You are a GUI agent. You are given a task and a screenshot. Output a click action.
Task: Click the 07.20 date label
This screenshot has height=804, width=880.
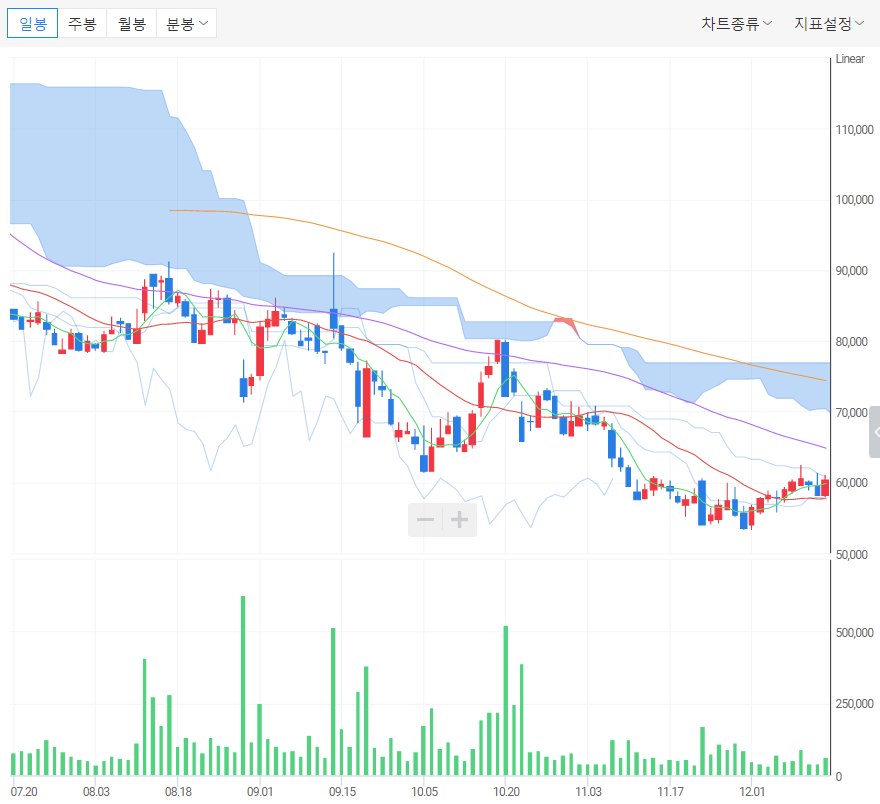[x=24, y=792]
